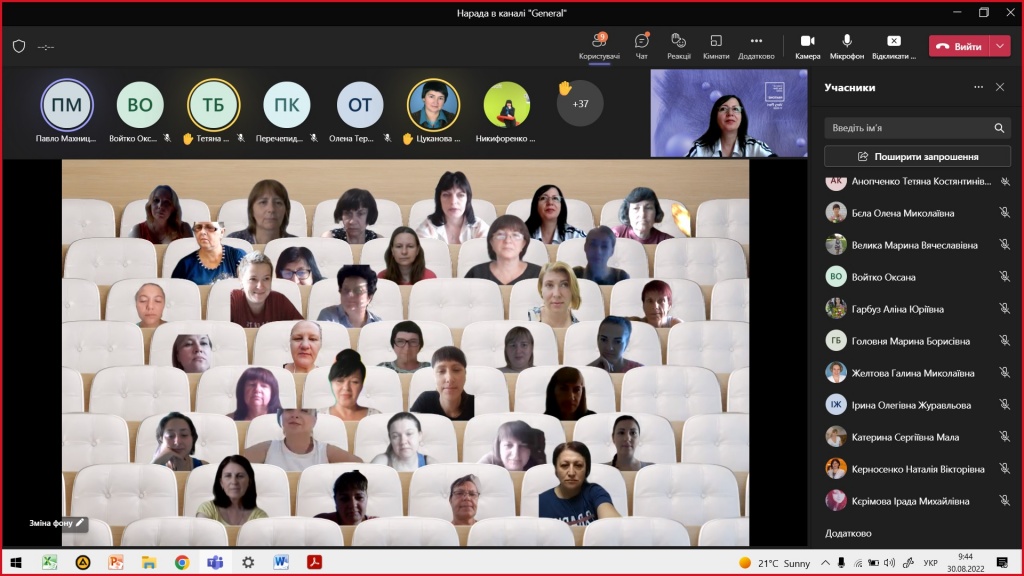
Task: Open the Вийти button dropdown arrow
Action: click(1000, 46)
